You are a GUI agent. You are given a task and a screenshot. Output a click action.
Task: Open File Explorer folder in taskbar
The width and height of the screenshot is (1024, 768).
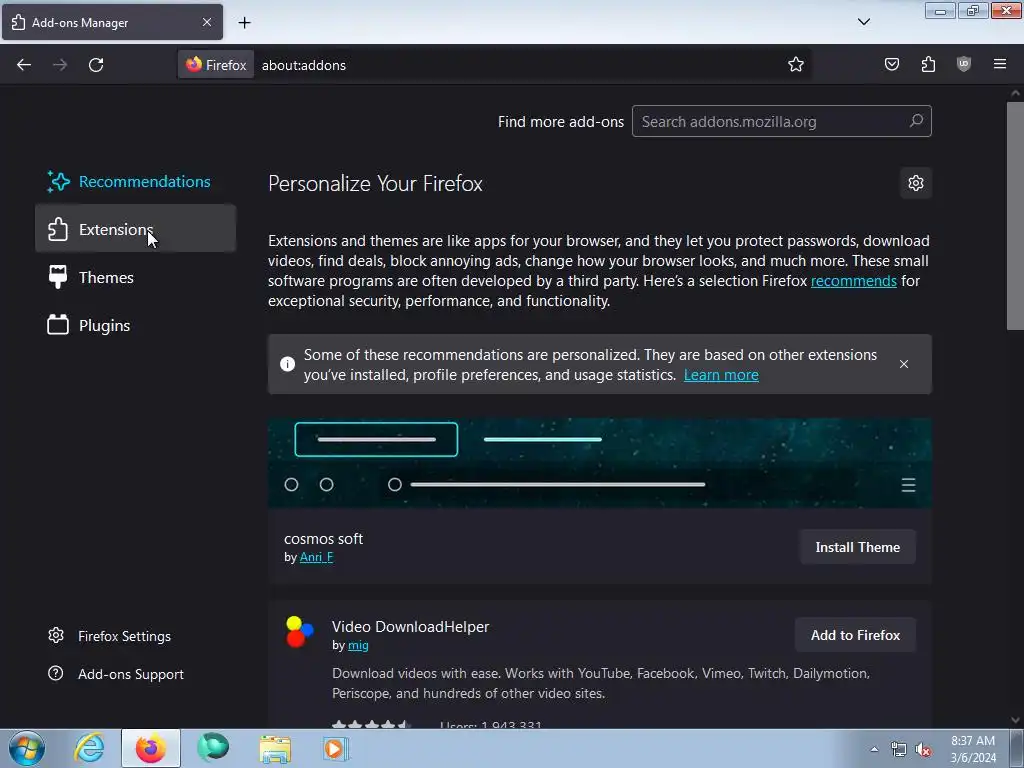(x=275, y=748)
